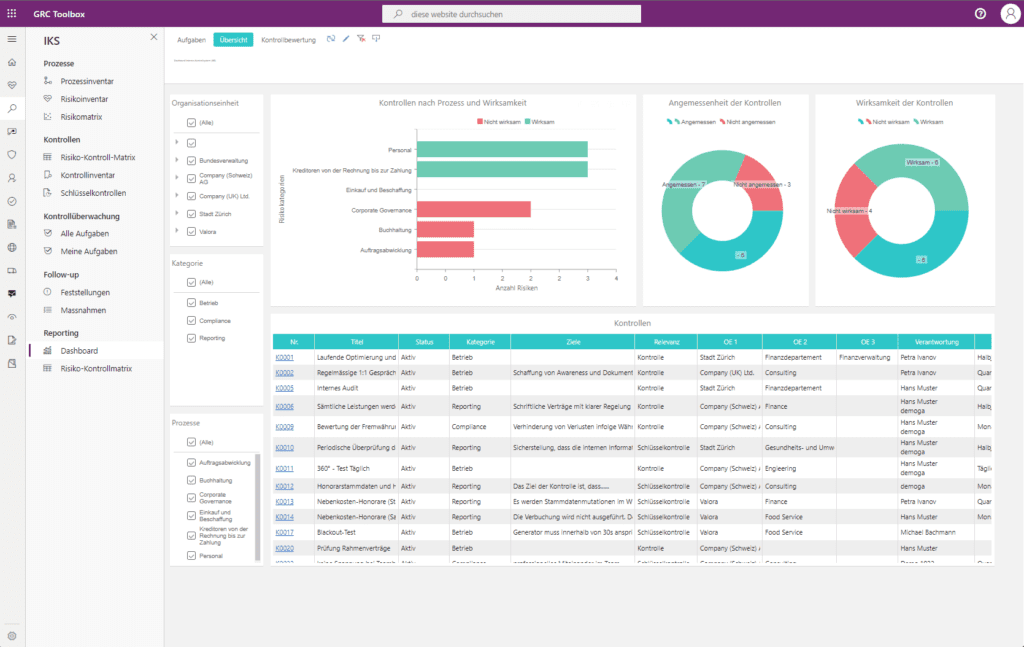Toggle the Stadt Zürich checkbox

191,213
